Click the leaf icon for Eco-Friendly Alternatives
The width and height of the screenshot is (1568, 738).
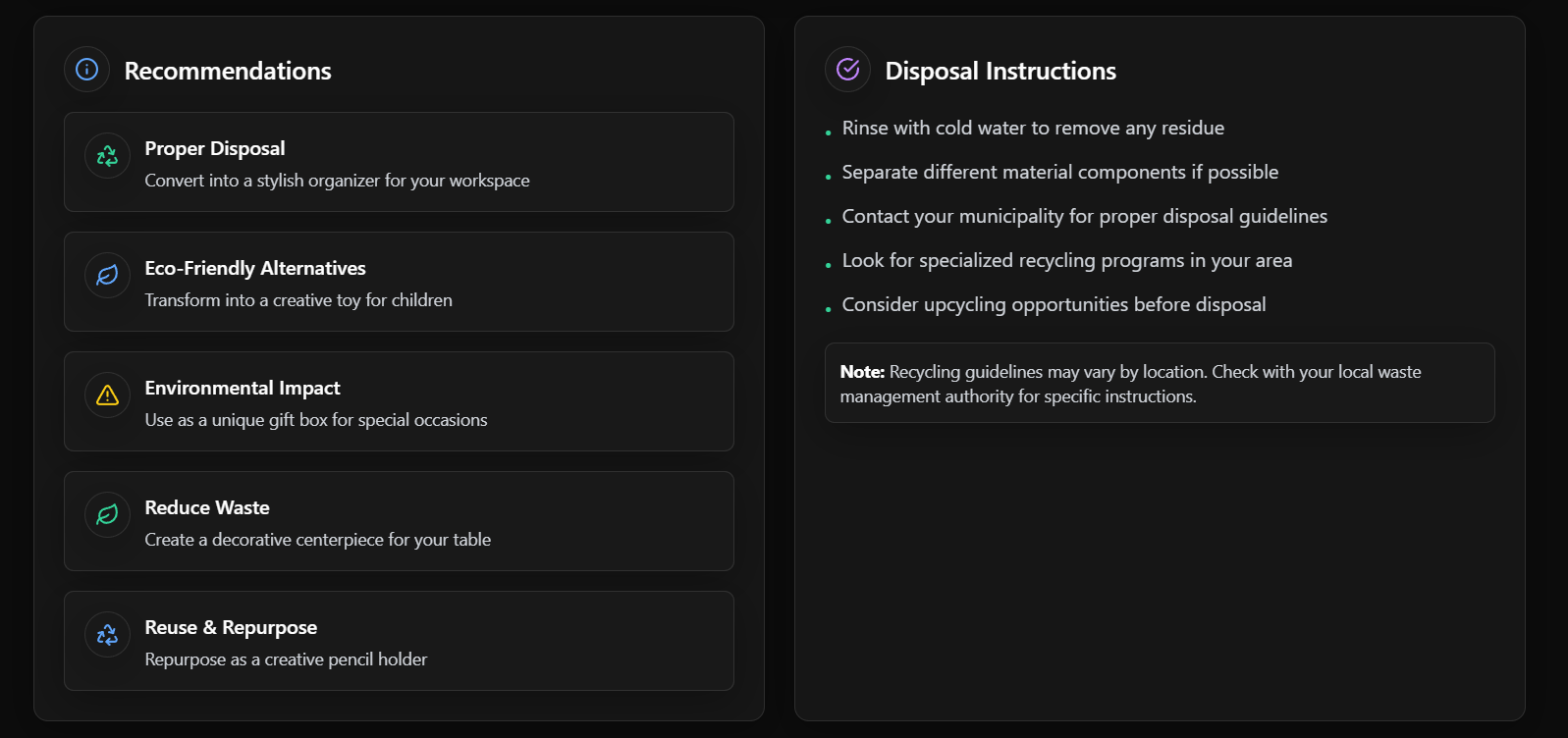click(107, 276)
